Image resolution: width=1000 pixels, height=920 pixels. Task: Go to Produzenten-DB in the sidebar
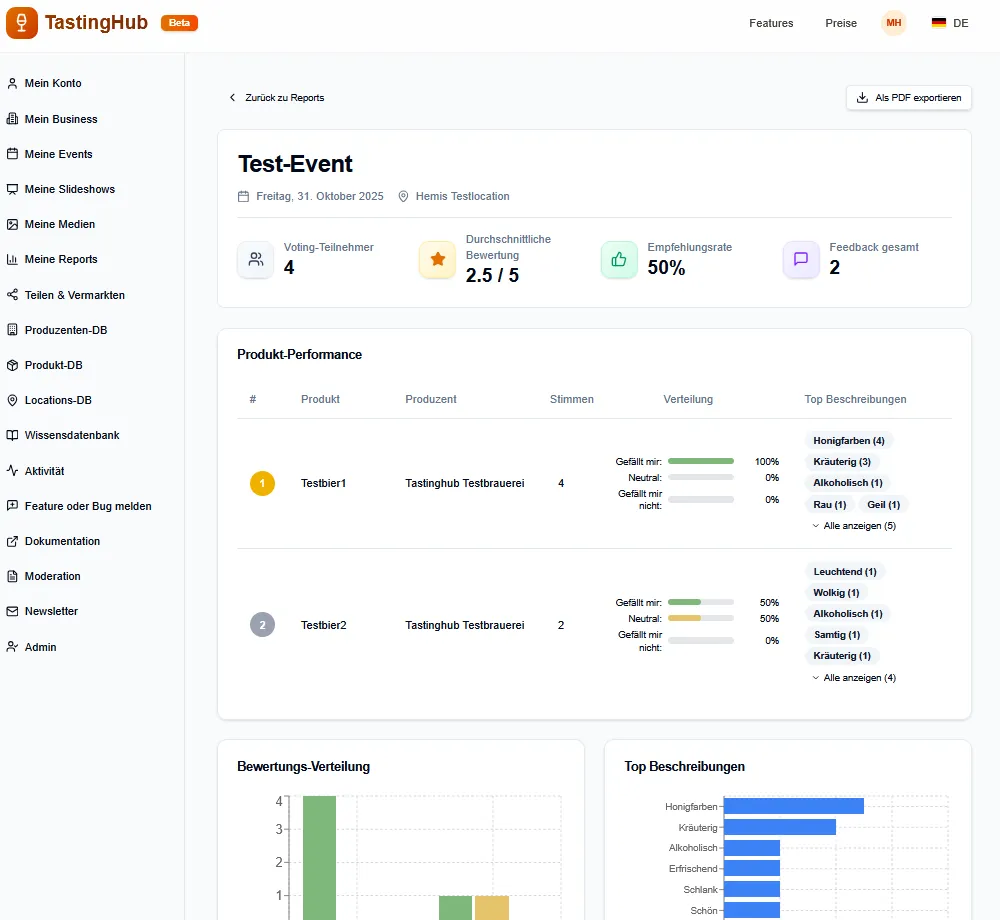(65, 330)
